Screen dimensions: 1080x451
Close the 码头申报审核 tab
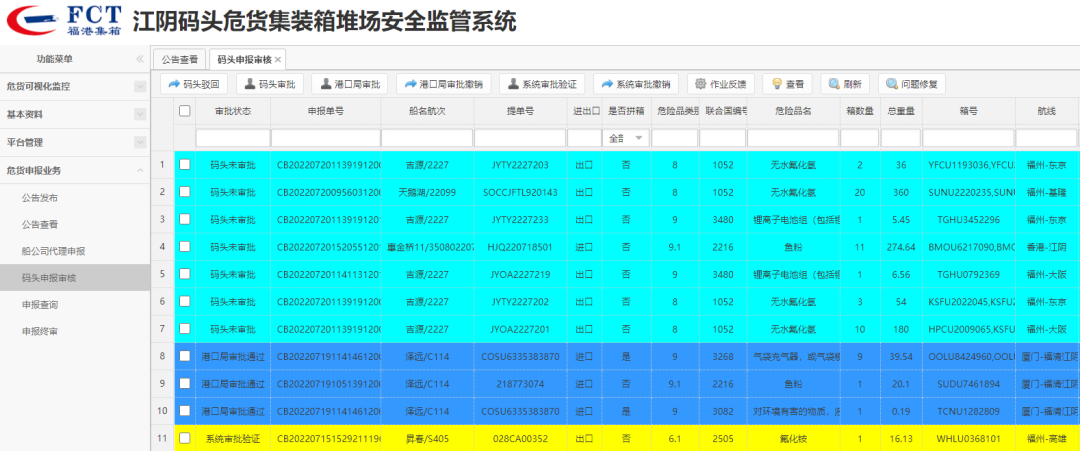click(278, 60)
